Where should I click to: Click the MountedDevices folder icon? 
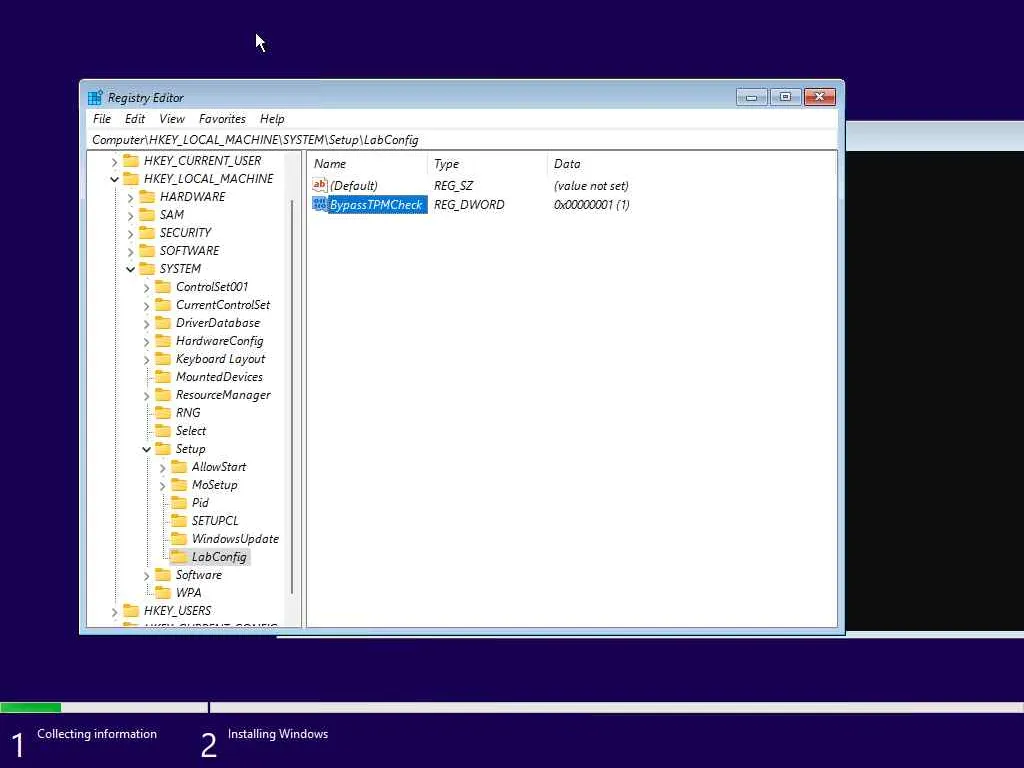[163, 377]
